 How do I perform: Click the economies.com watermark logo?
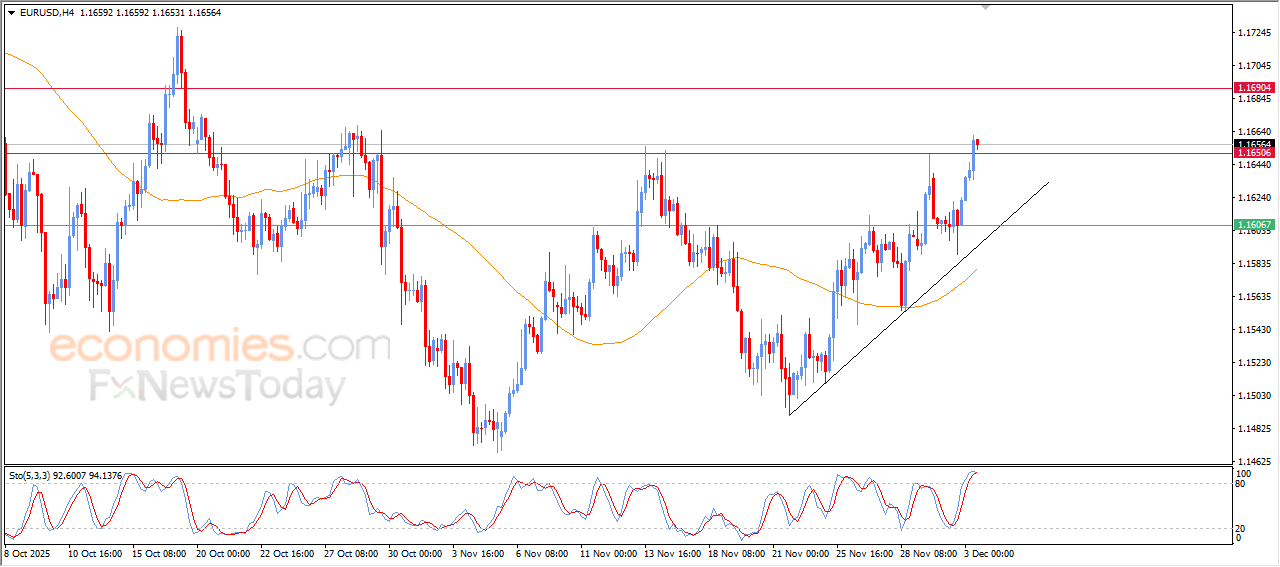(x=220, y=347)
